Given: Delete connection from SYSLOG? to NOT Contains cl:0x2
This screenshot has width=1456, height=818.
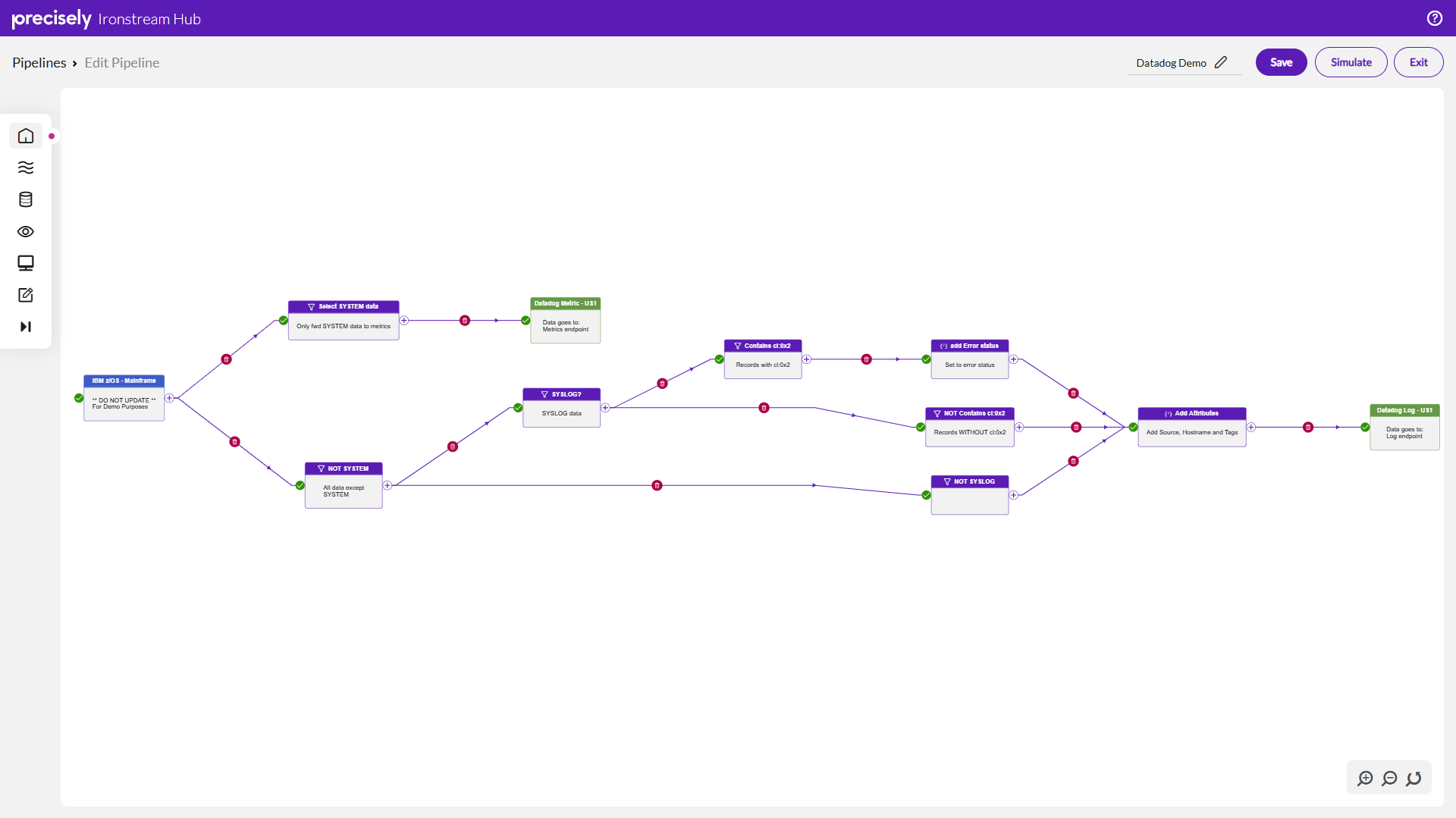Looking at the screenshot, I should [x=764, y=408].
